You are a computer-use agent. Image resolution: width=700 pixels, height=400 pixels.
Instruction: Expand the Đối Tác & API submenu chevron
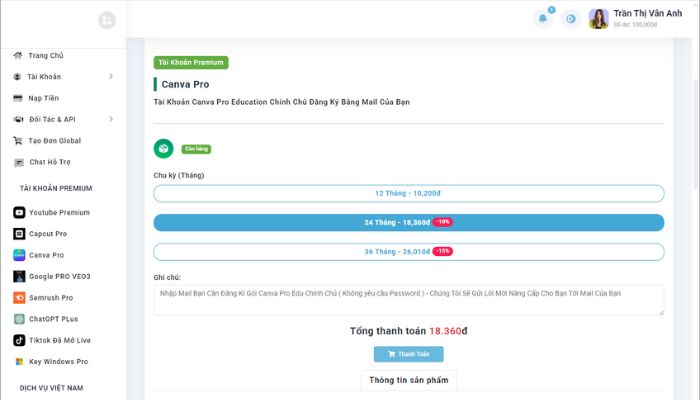(111, 119)
